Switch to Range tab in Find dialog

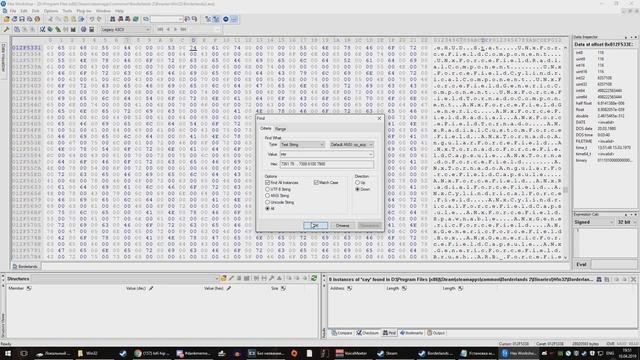(280, 129)
